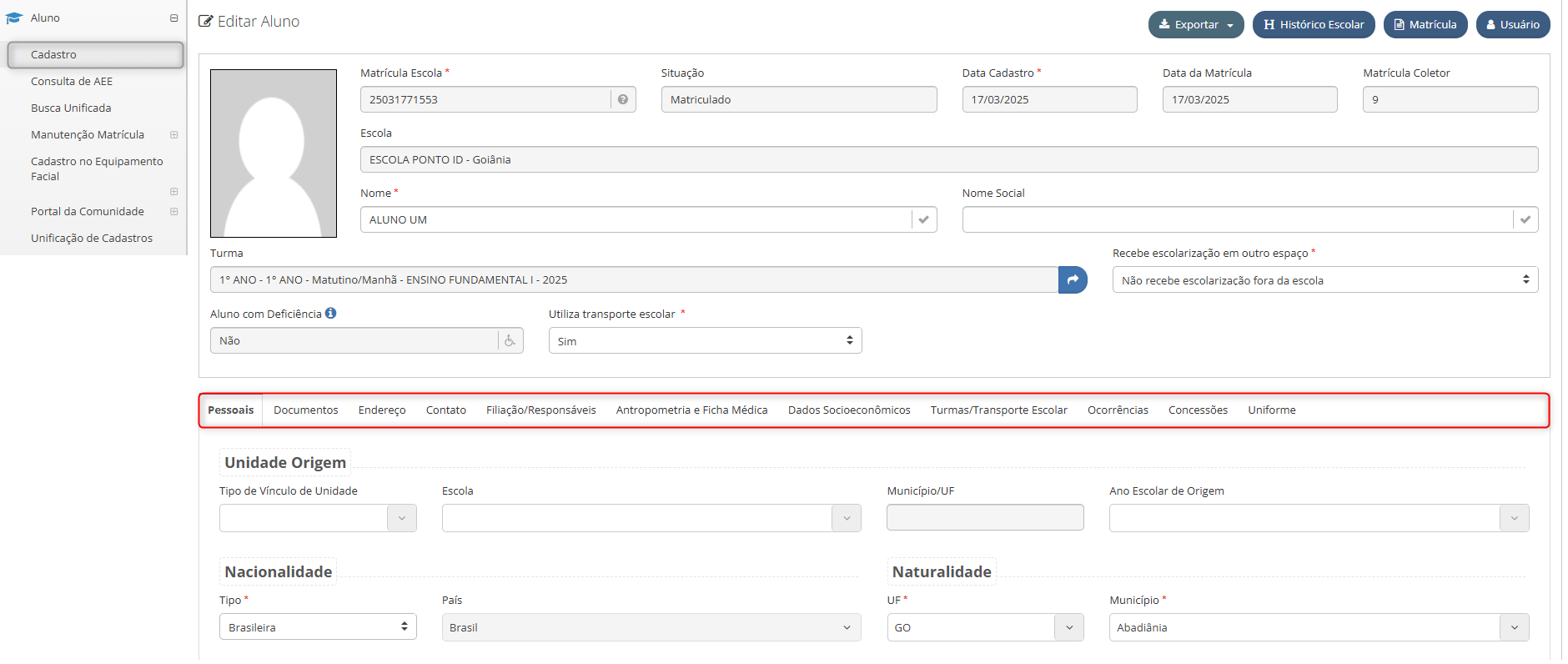Click the Usuário button
The image size is (1568, 664).
tap(1513, 24)
